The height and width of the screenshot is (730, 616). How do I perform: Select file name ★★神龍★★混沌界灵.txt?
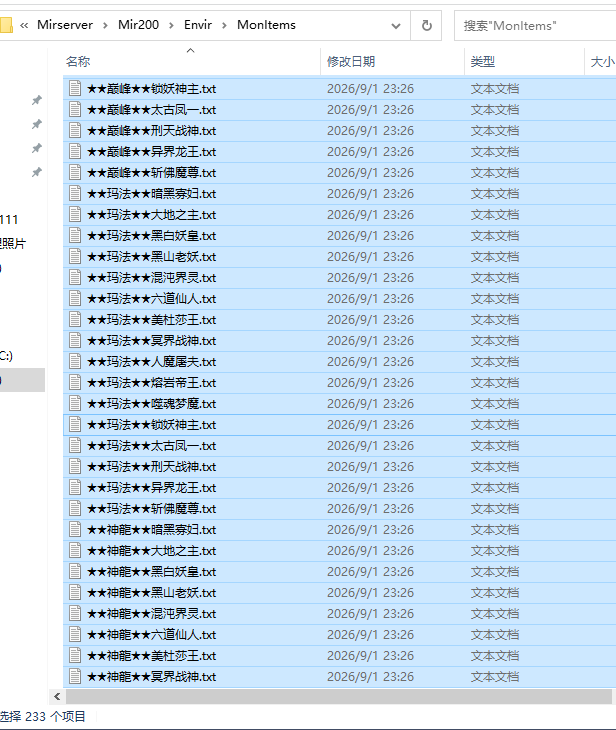point(151,614)
